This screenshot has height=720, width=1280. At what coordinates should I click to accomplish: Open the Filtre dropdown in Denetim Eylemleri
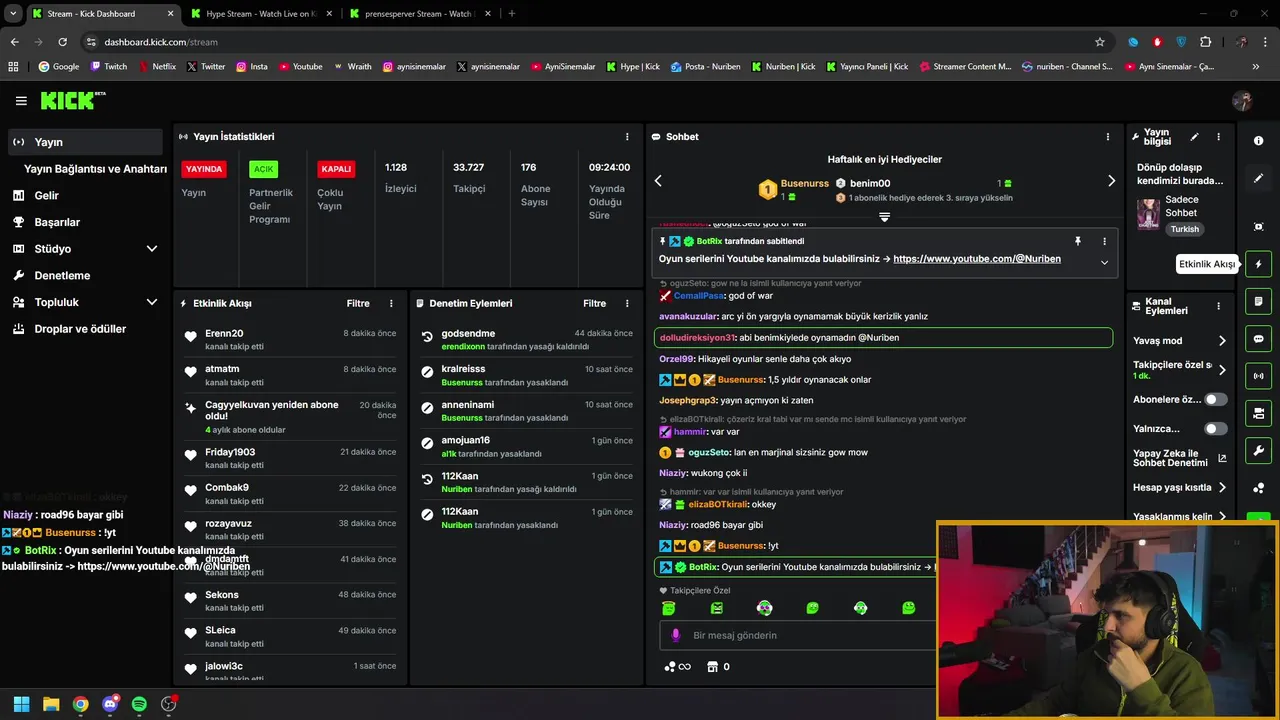pyautogui.click(x=594, y=303)
